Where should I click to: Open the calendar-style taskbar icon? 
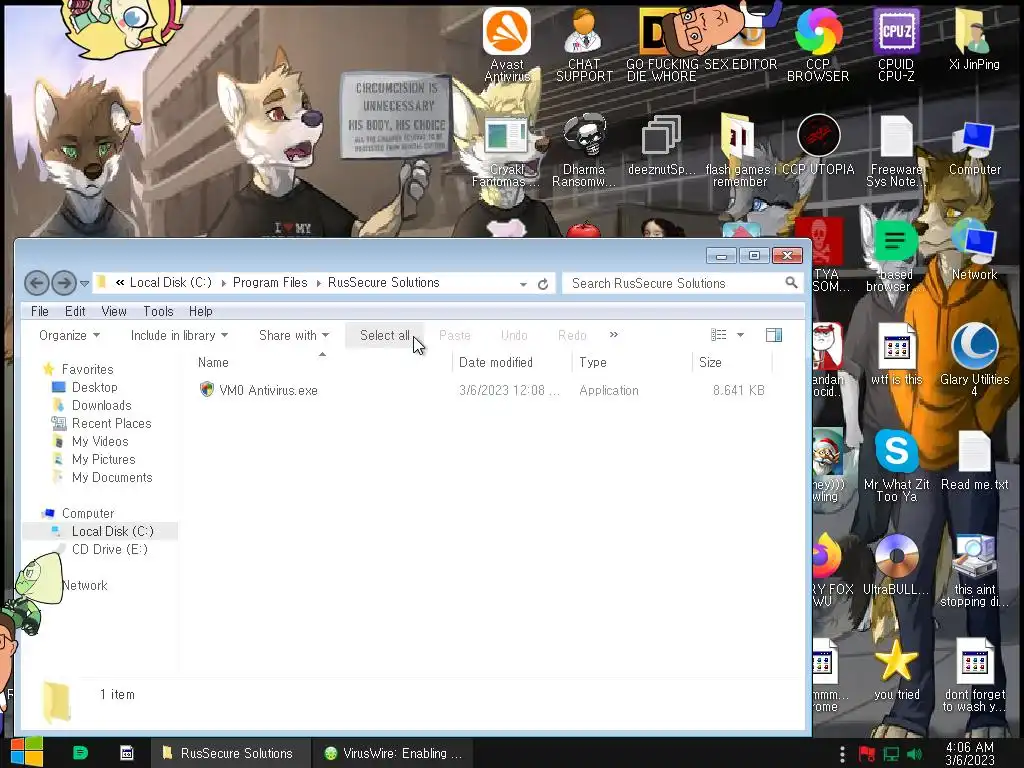point(127,753)
